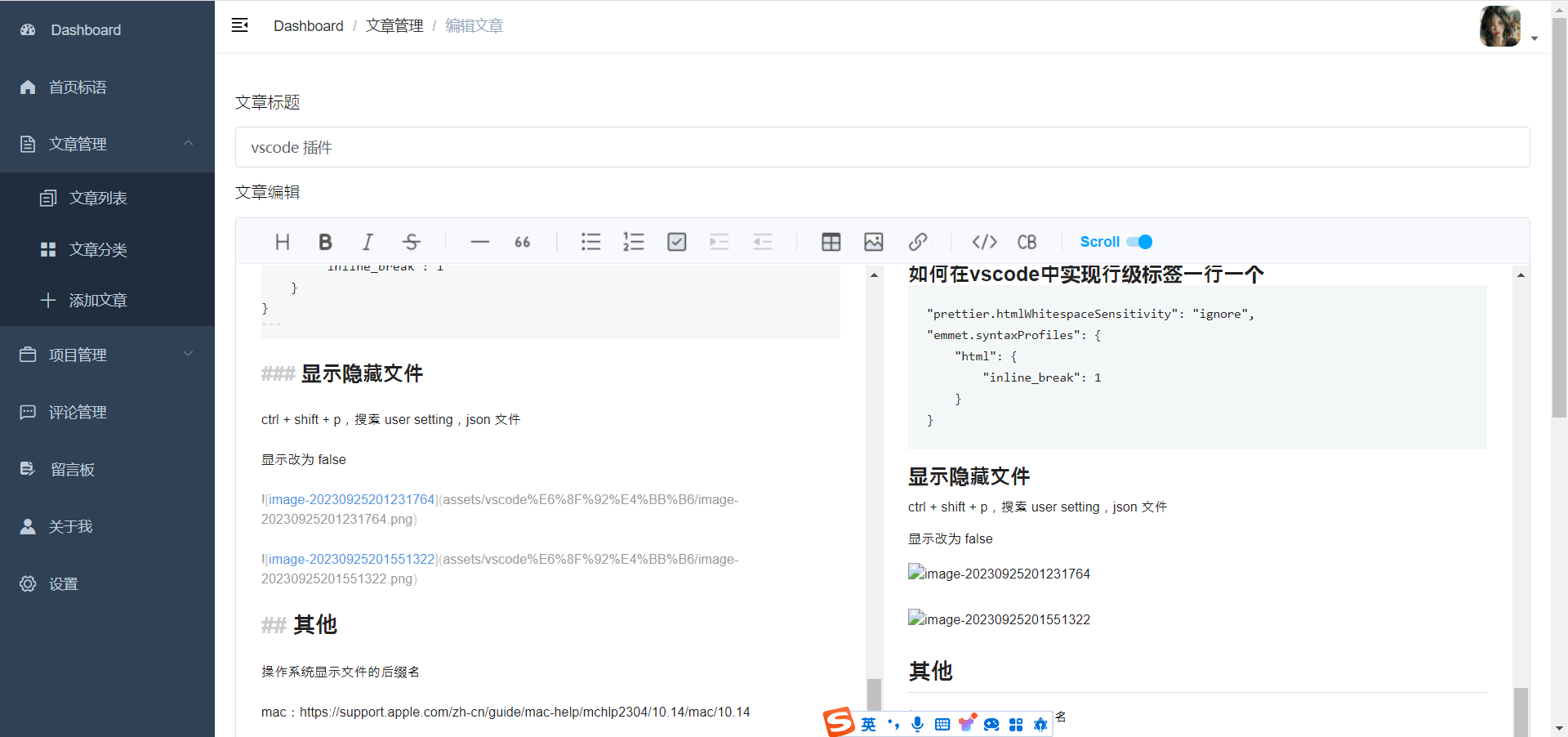The image size is (1568, 737).
Task: Click page scrollbar down arrow
Action: click(1559, 728)
